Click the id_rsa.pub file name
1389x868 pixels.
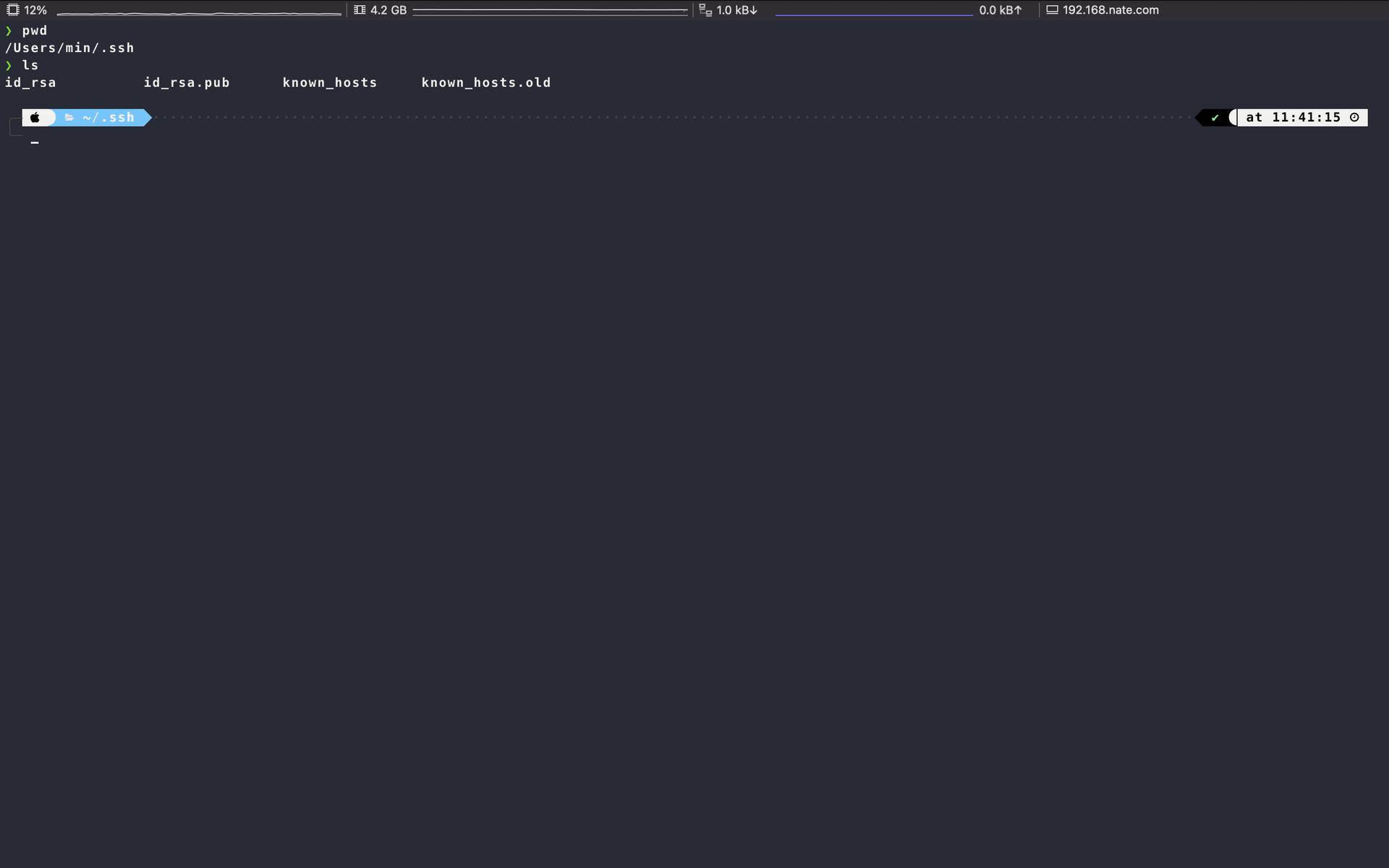pyautogui.click(x=187, y=82)
